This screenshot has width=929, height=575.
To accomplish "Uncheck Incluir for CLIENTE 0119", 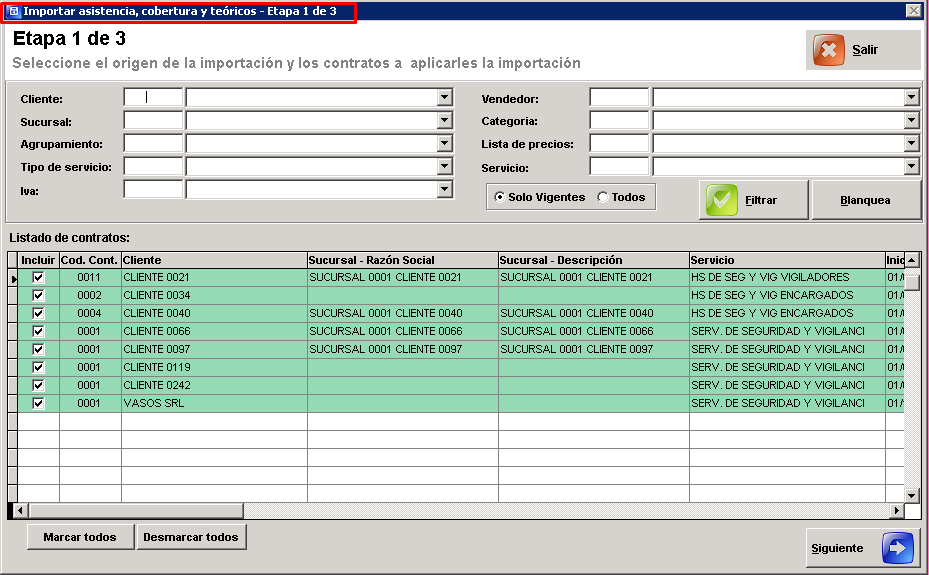I will click(x=39, y=367).
